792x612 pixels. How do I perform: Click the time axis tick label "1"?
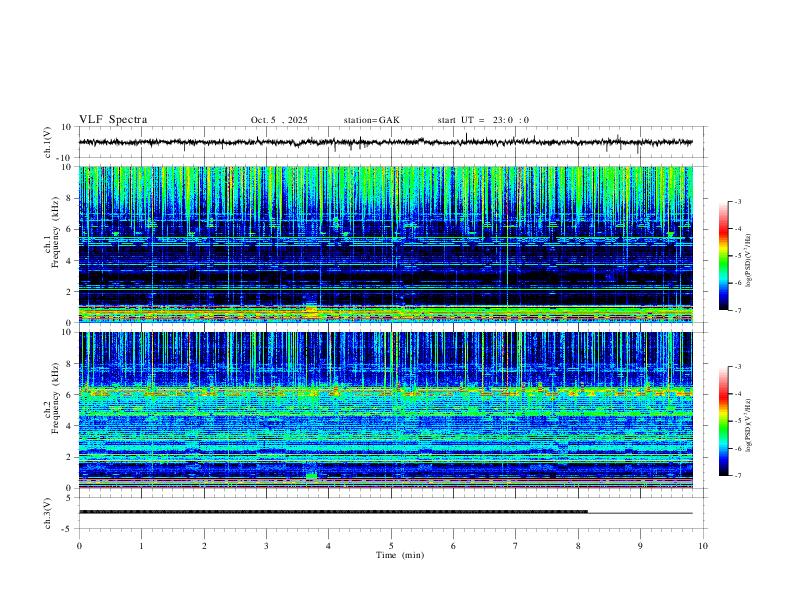(141, 546)
